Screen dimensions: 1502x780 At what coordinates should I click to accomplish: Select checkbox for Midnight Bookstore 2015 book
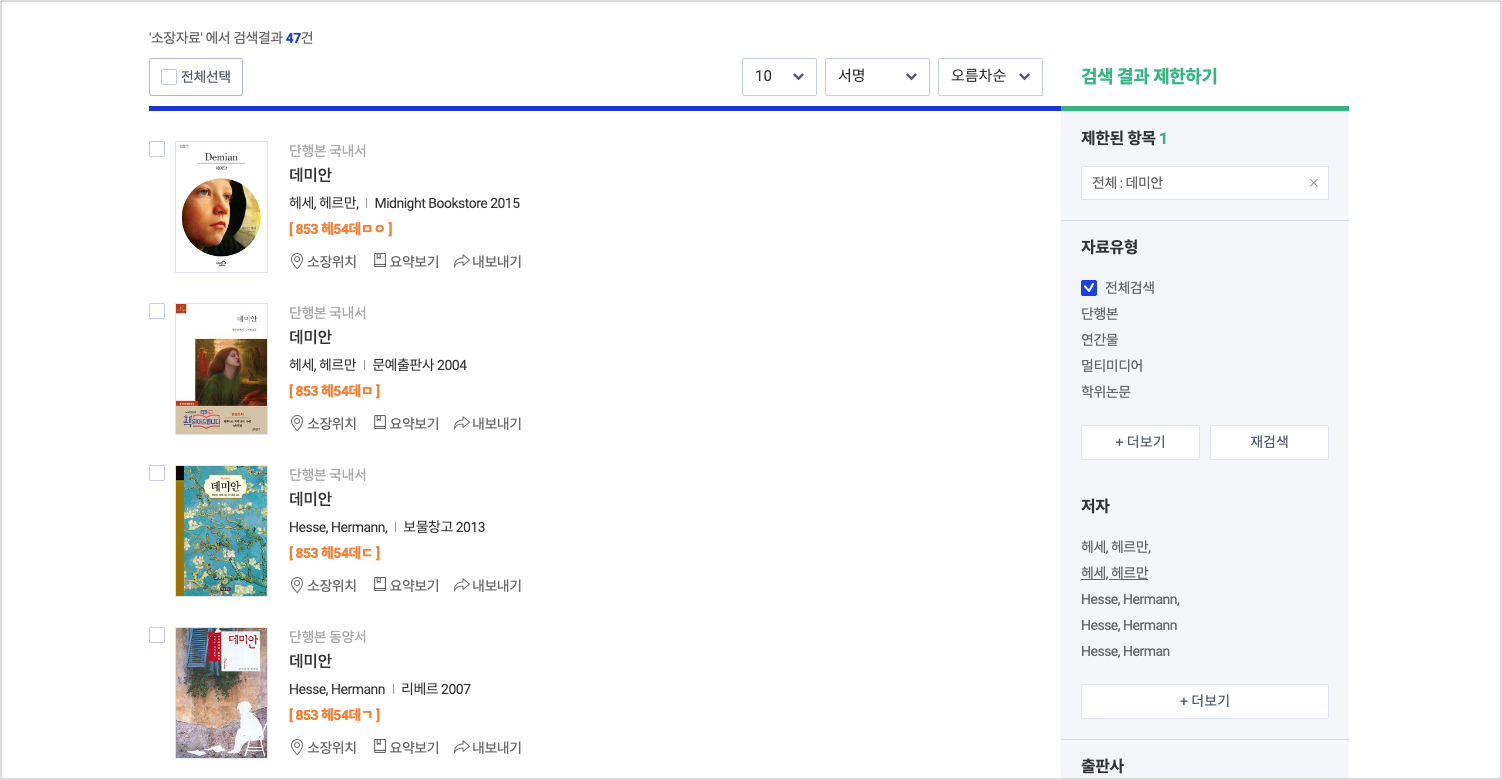point(157,149)
